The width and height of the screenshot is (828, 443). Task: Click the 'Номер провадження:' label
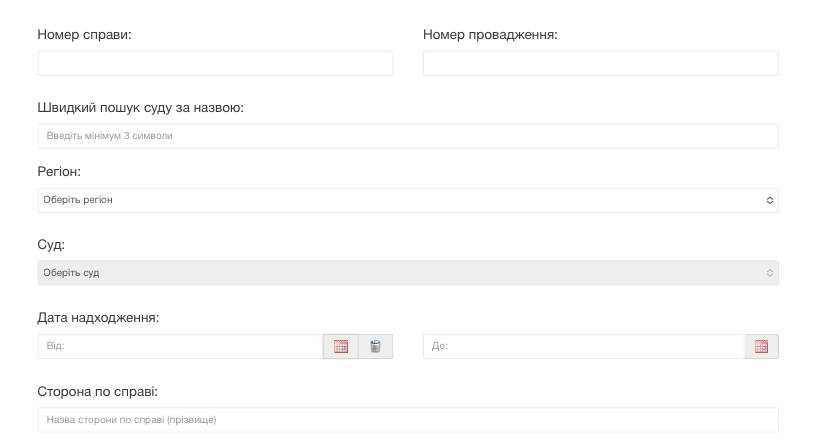490,35
